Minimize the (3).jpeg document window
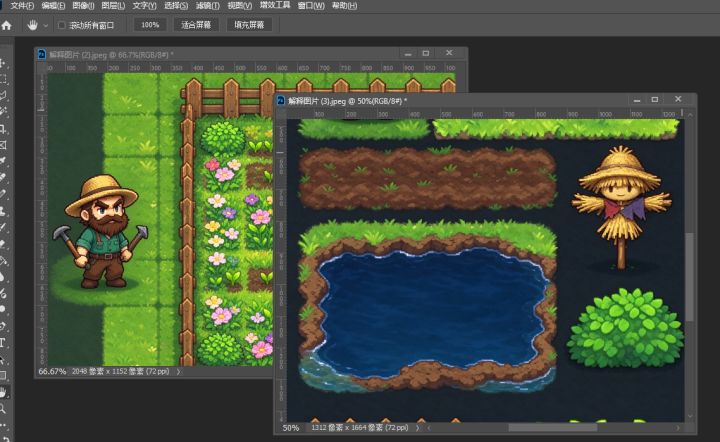 pyautogui.click(x=637, y=100)
